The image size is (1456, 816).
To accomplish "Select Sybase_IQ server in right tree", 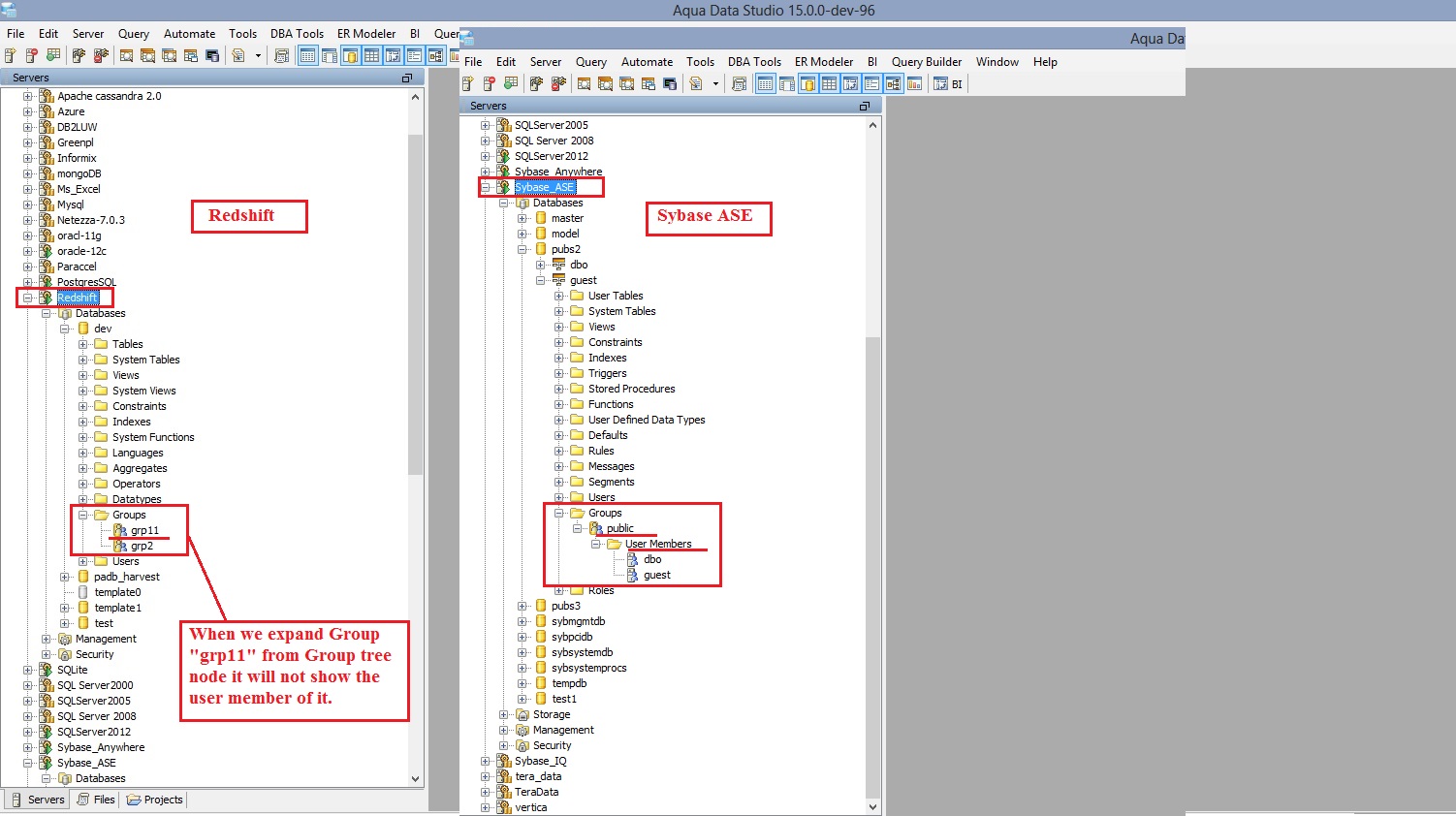I will 541,761.
